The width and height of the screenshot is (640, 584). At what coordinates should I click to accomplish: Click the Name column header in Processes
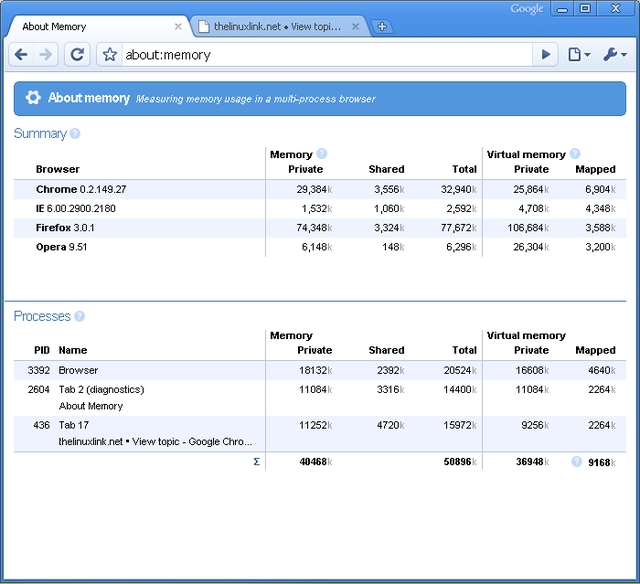click(73, 350)
